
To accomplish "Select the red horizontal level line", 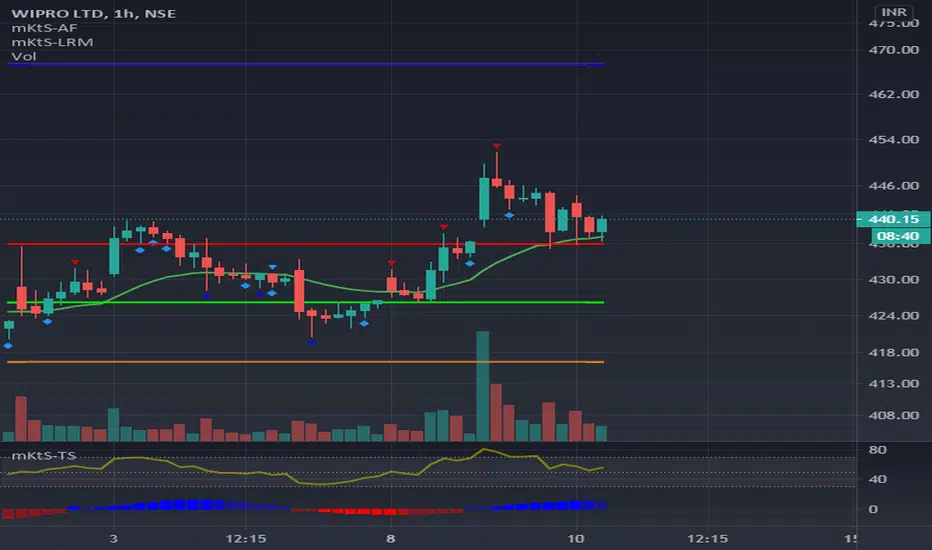I will pyautogui.click(x=306, y=244).
